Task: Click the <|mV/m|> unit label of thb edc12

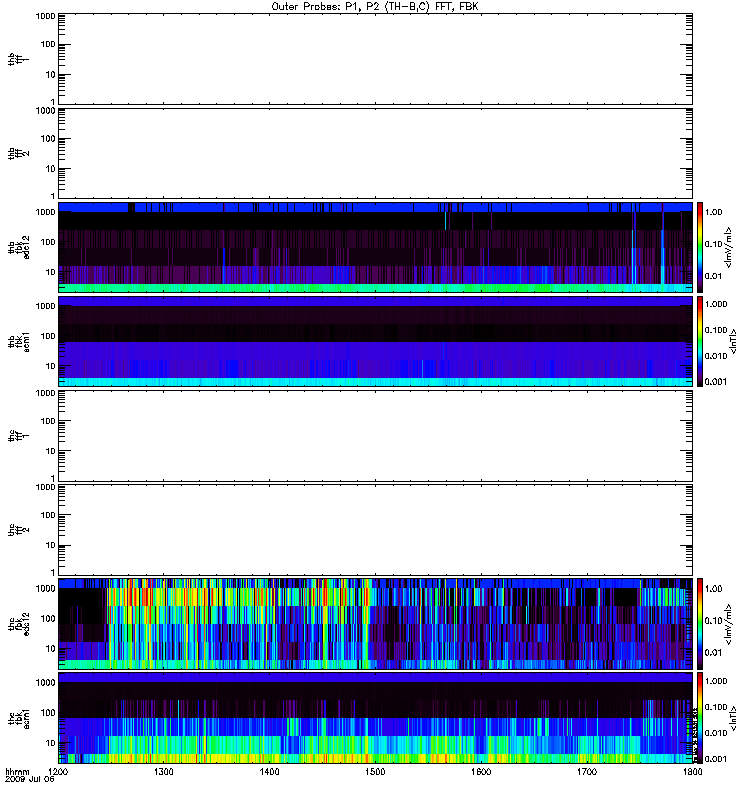Action: [728, 247]
